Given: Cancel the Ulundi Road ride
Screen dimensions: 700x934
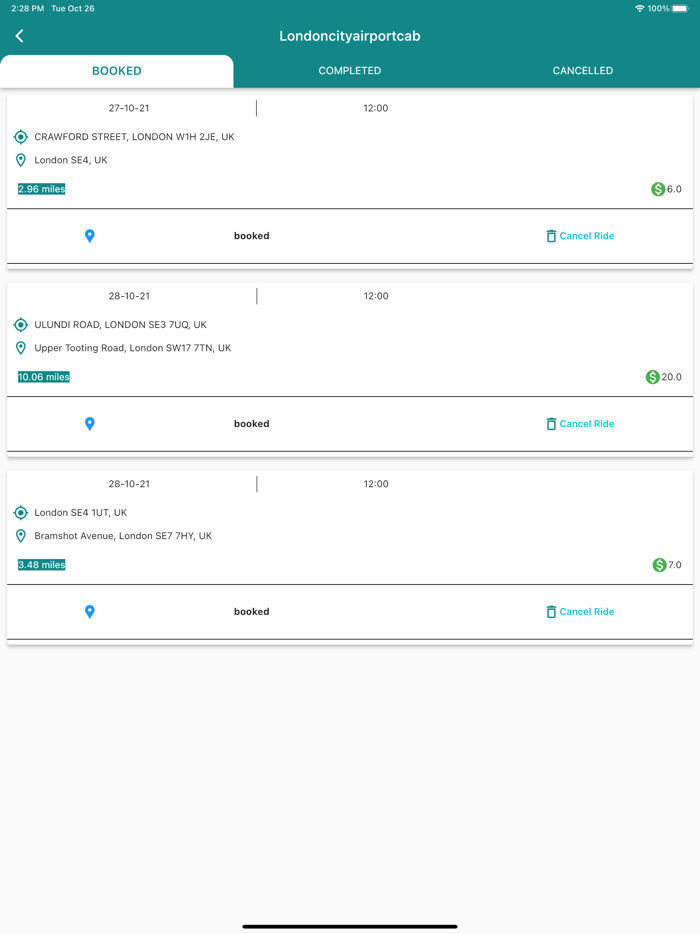Looking at the screenshot, I should pos(579,424).
